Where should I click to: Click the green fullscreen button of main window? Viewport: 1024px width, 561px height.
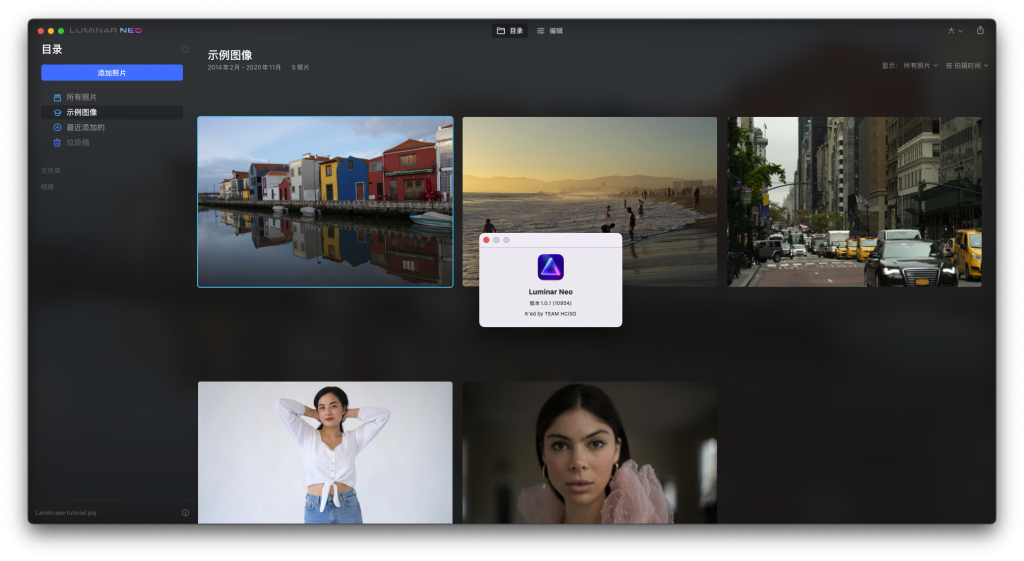pyautogui.click(x=61, y=31)
